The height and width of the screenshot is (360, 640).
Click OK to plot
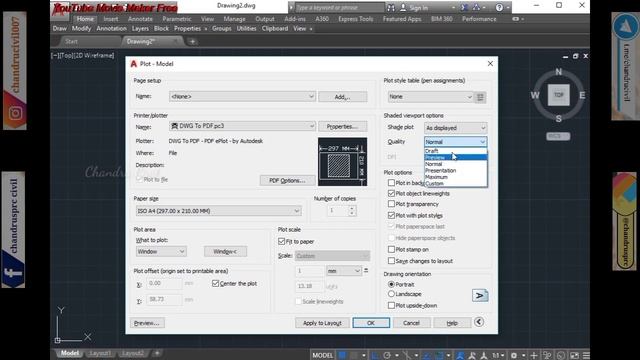tap(371, 323)
